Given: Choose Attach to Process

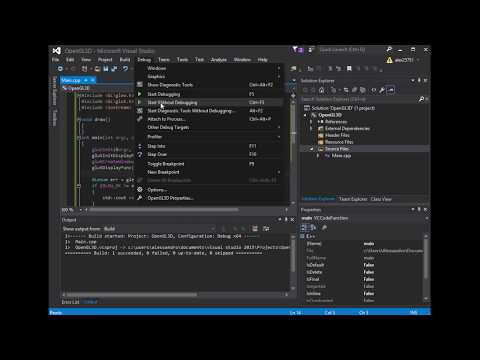Looking at the screenshot, I should pyautogui.click(x=209, y=119).
